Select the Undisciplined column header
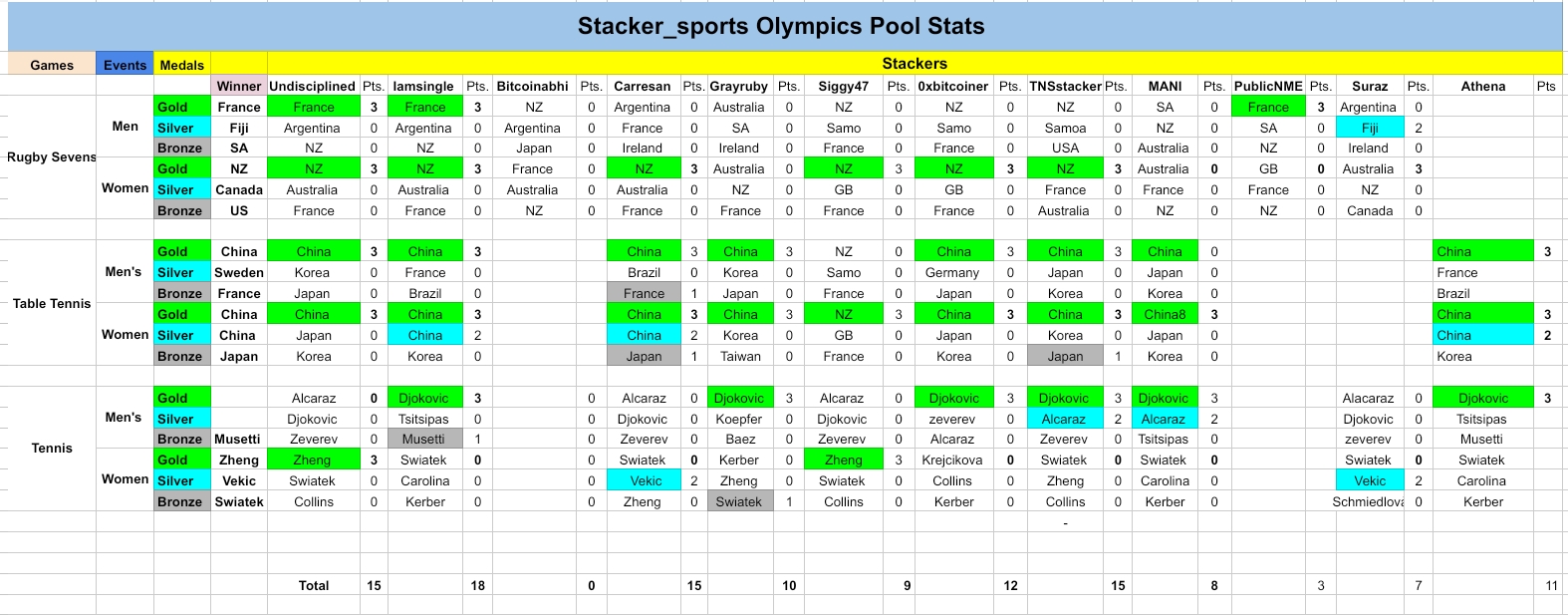This screenshot has height=615, width=1568. pyautogui.click(x=312, y=86)
